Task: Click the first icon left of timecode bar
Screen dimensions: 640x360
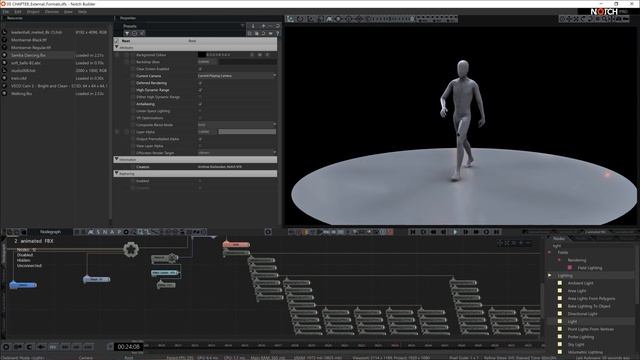Action: (6, 347)
